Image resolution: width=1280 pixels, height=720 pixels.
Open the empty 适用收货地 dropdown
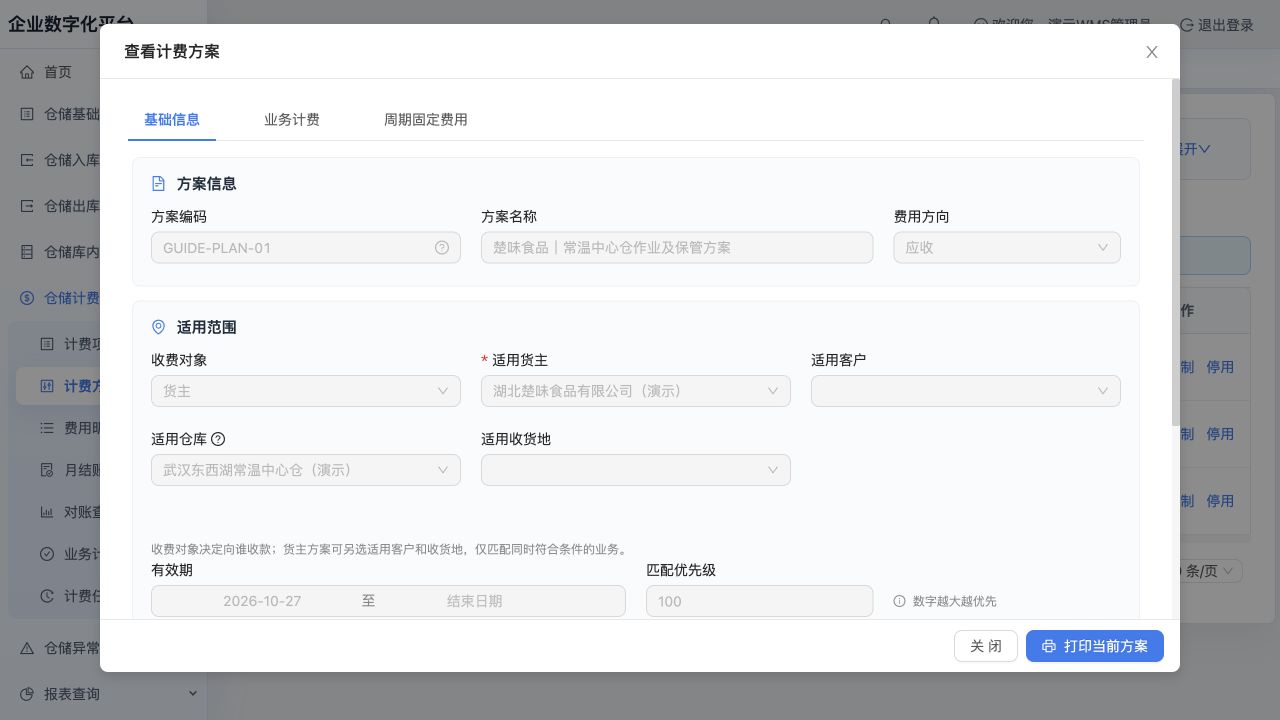pos(636,470)
